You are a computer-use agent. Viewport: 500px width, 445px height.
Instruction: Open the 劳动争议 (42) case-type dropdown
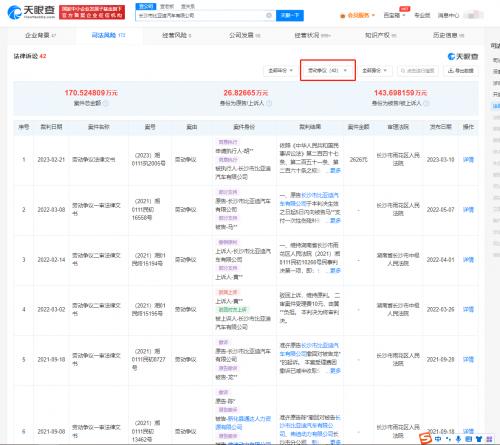point(327,71)
